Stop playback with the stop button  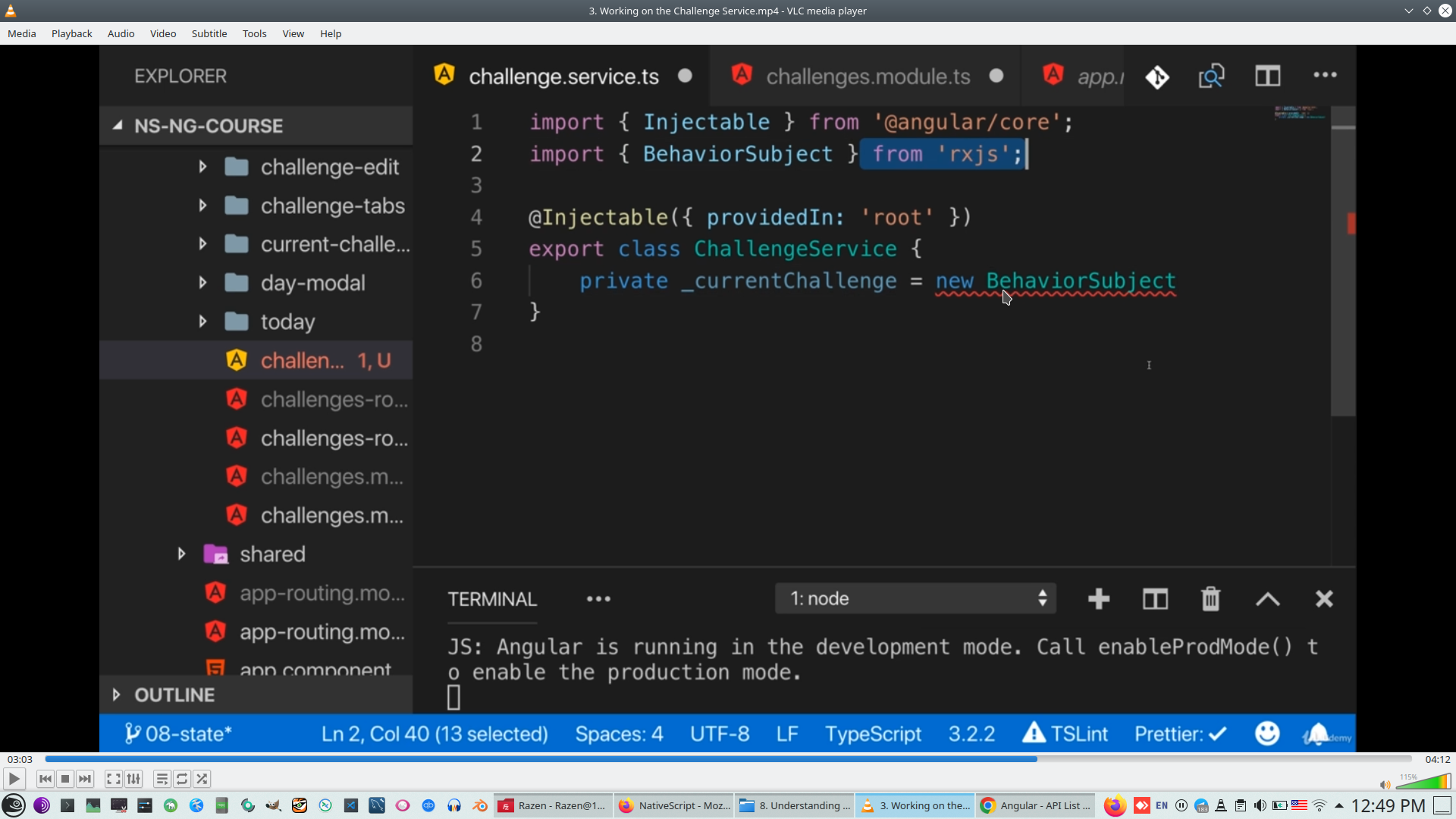[65, 779]
